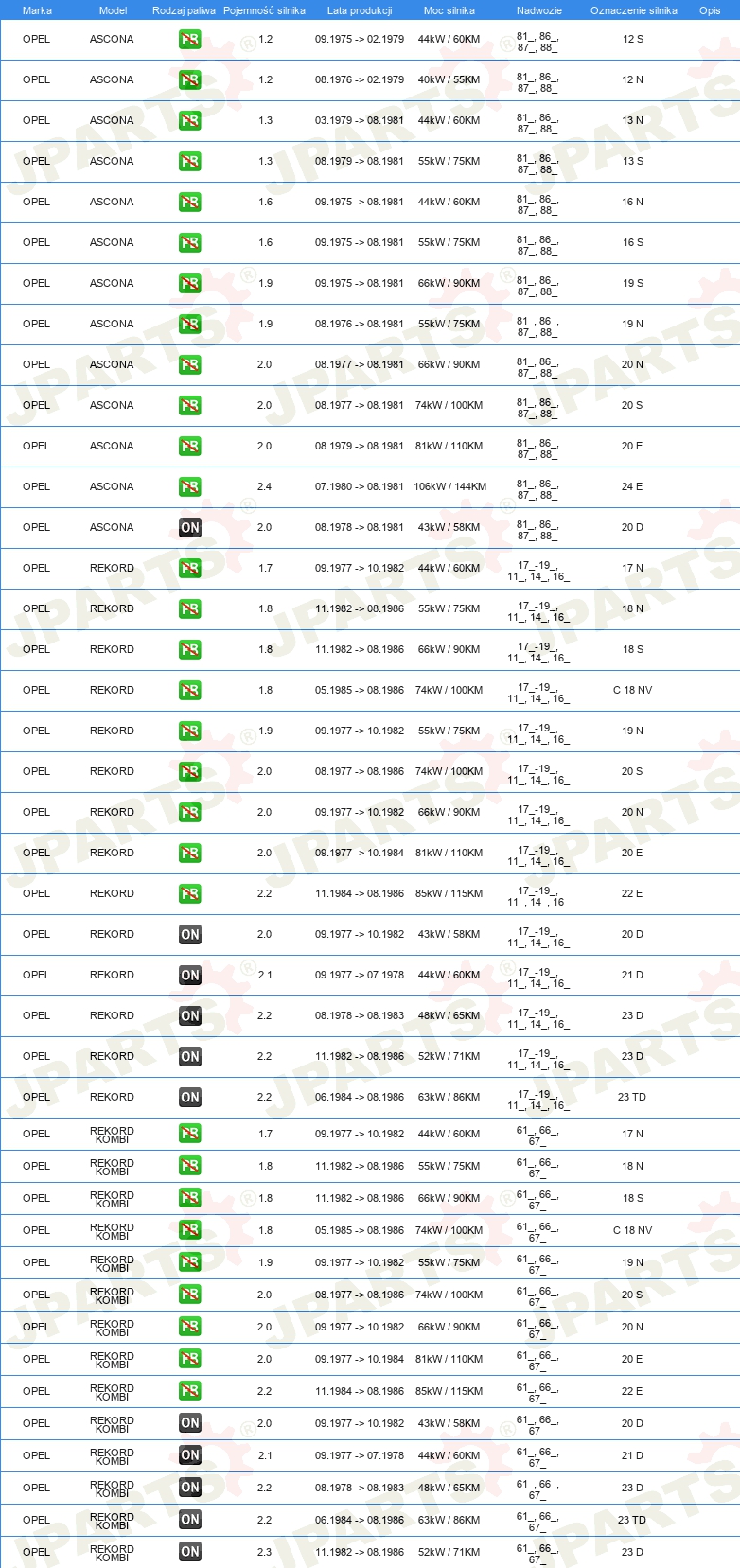Click the ON icon in Rekord 23 D 52kW sedan row
This screenshot has width=740, height=1568.
point(190,1057)
